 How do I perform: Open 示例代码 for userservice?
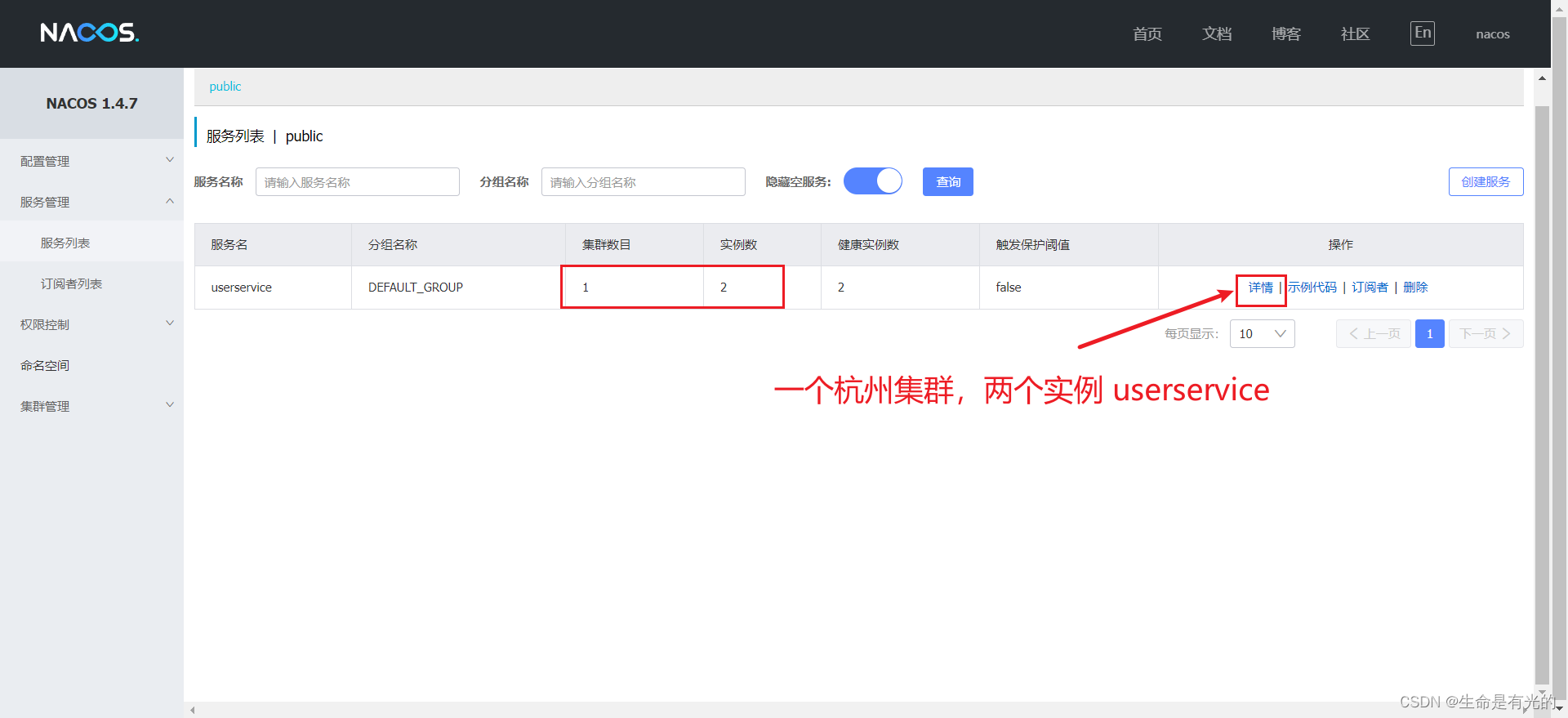point(1312,288)
